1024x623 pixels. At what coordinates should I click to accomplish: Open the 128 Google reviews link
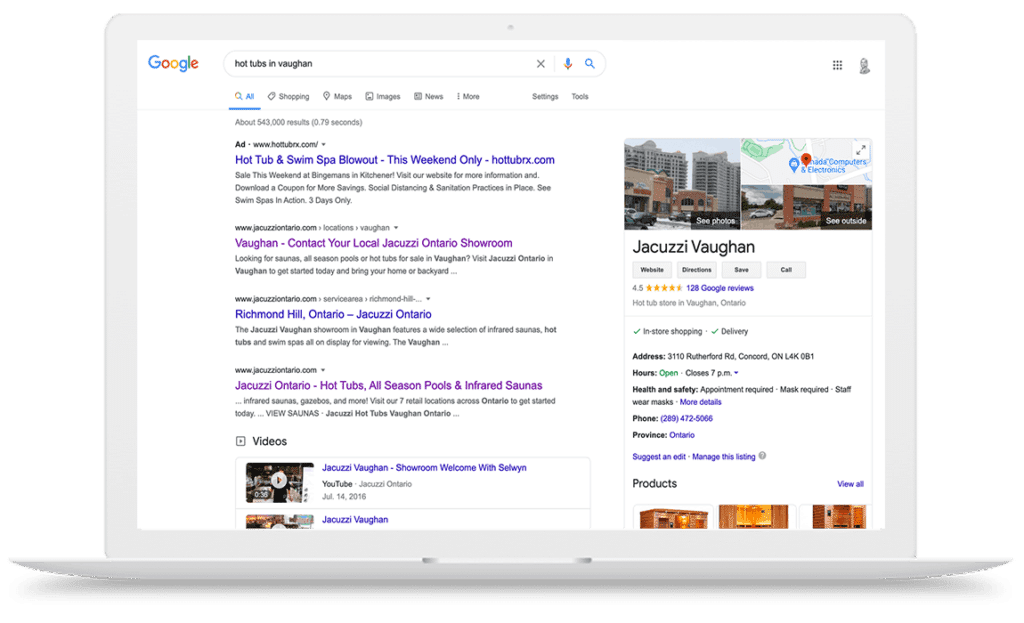coord(719,288)
